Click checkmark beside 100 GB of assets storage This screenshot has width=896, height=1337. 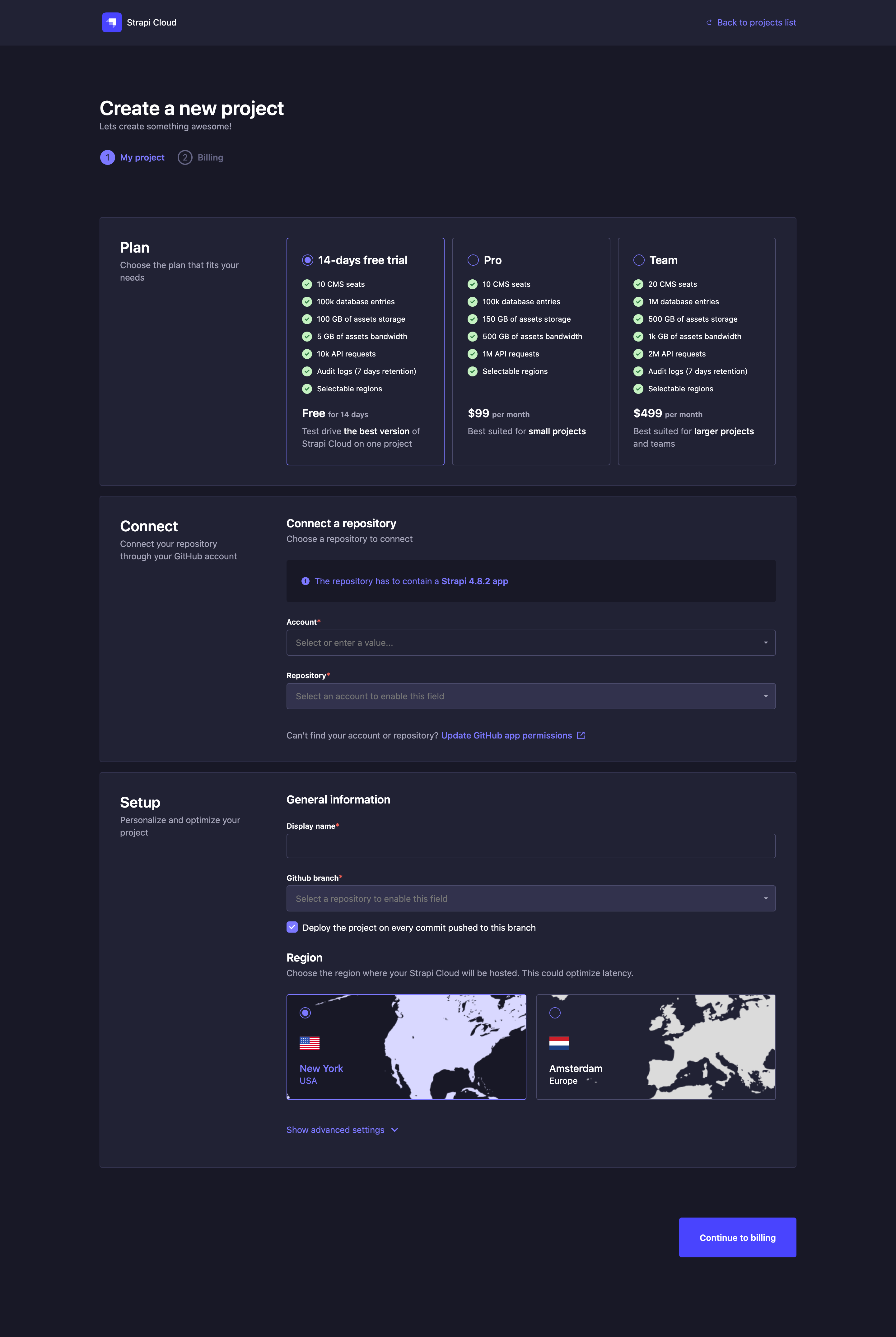(307, 319)
